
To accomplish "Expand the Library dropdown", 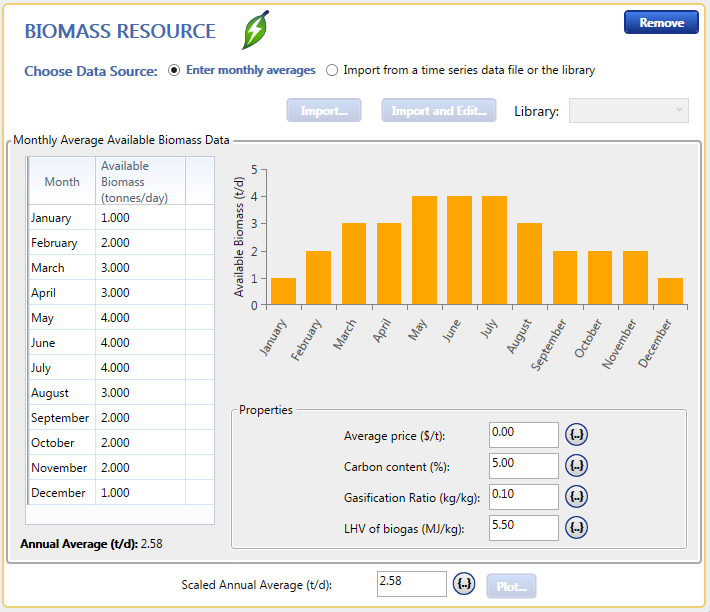I will click(628, 111).
